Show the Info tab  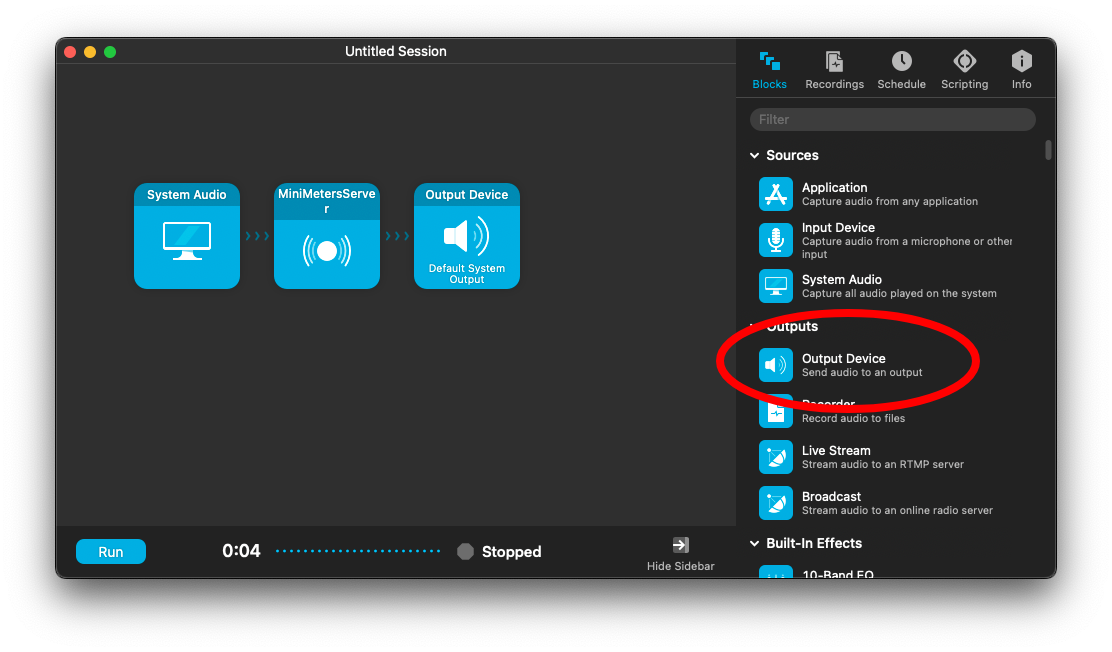coord(1021,70)
